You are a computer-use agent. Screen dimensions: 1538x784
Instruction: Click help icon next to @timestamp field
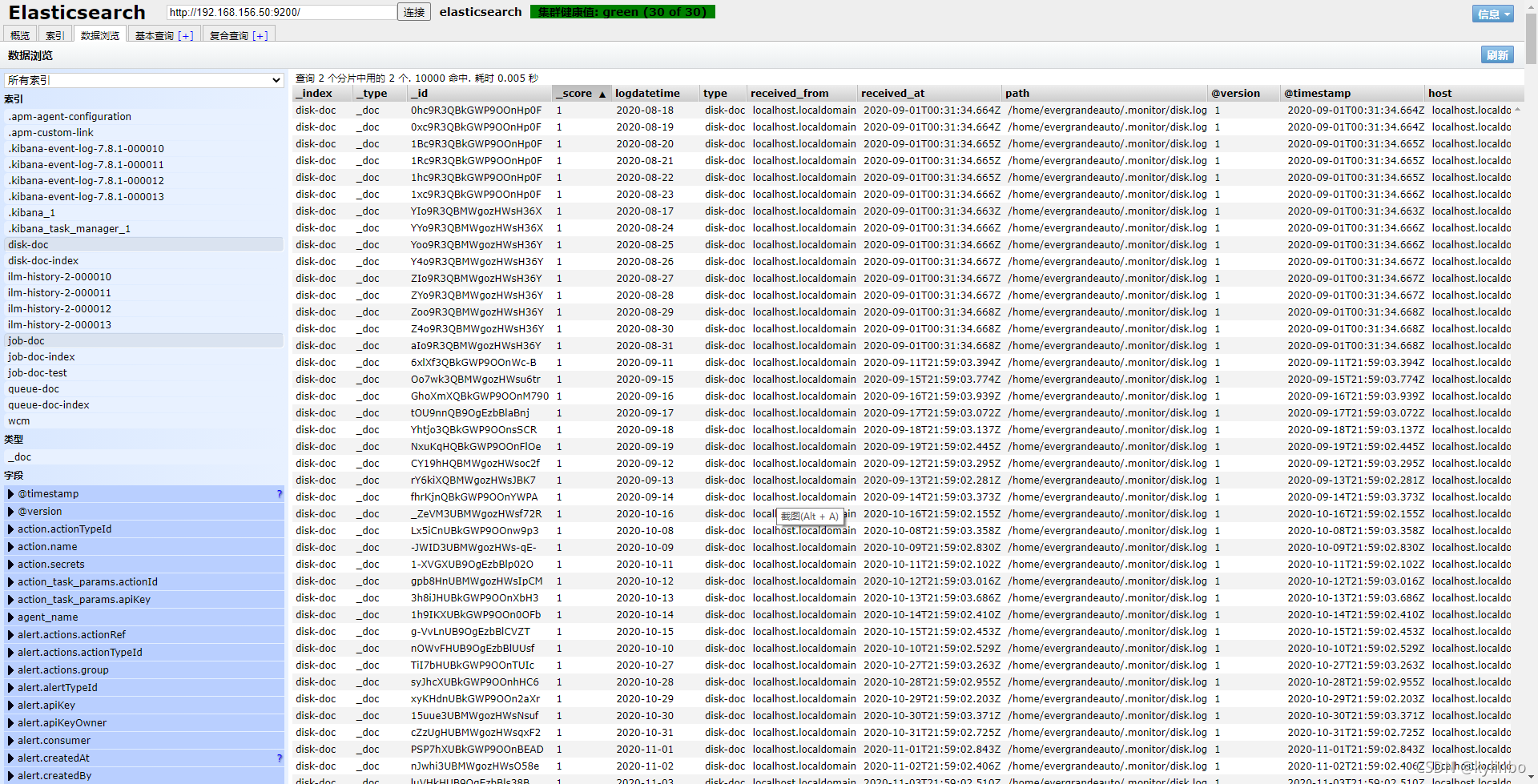[279, 494]
